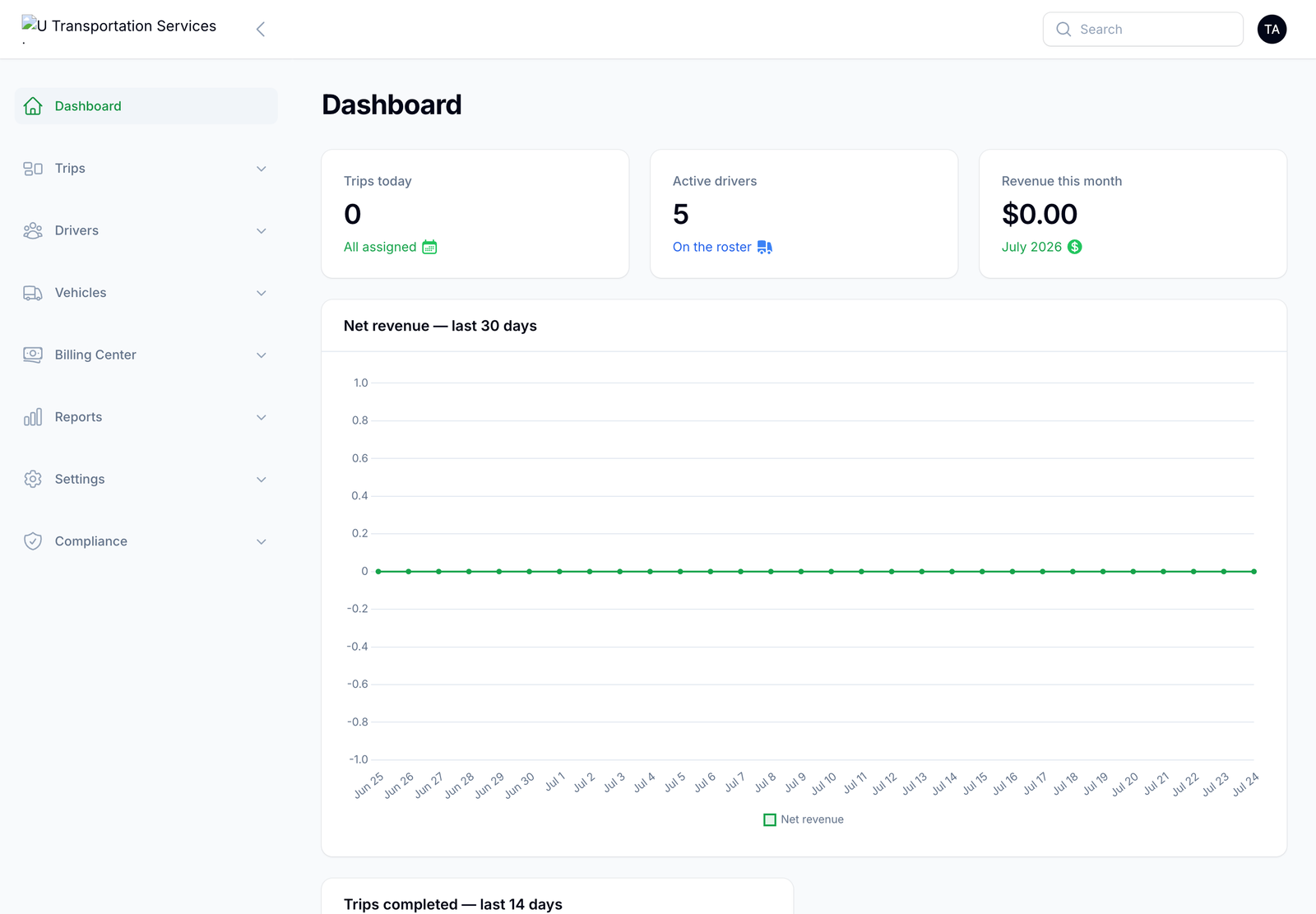Screen dimensions: 1316x914
Task: Expand the Drivers menu chevron
Action: coord(262,230)
